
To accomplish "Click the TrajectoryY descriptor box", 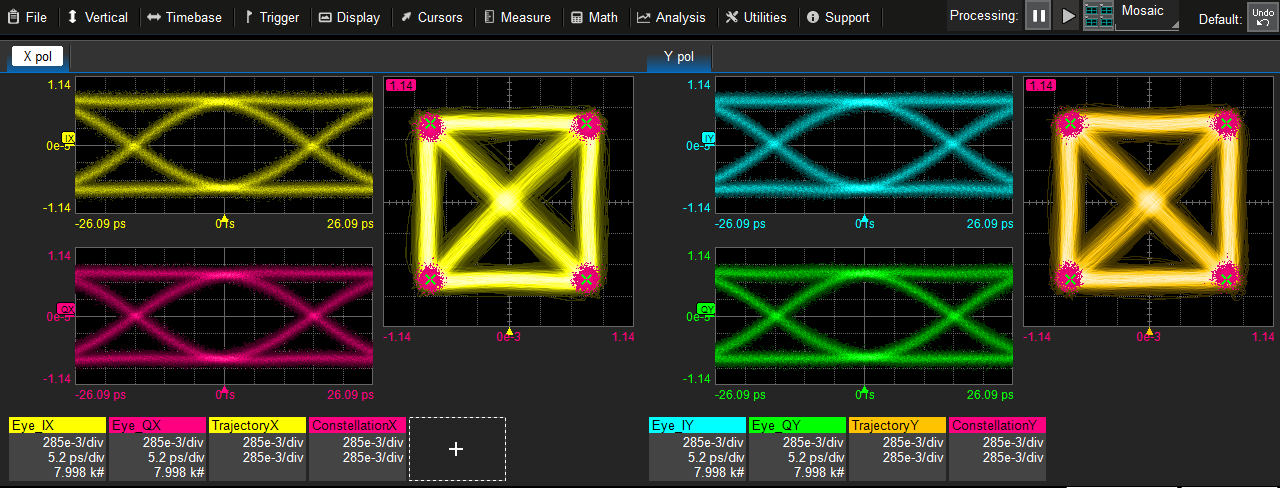I will coord(897,449).
